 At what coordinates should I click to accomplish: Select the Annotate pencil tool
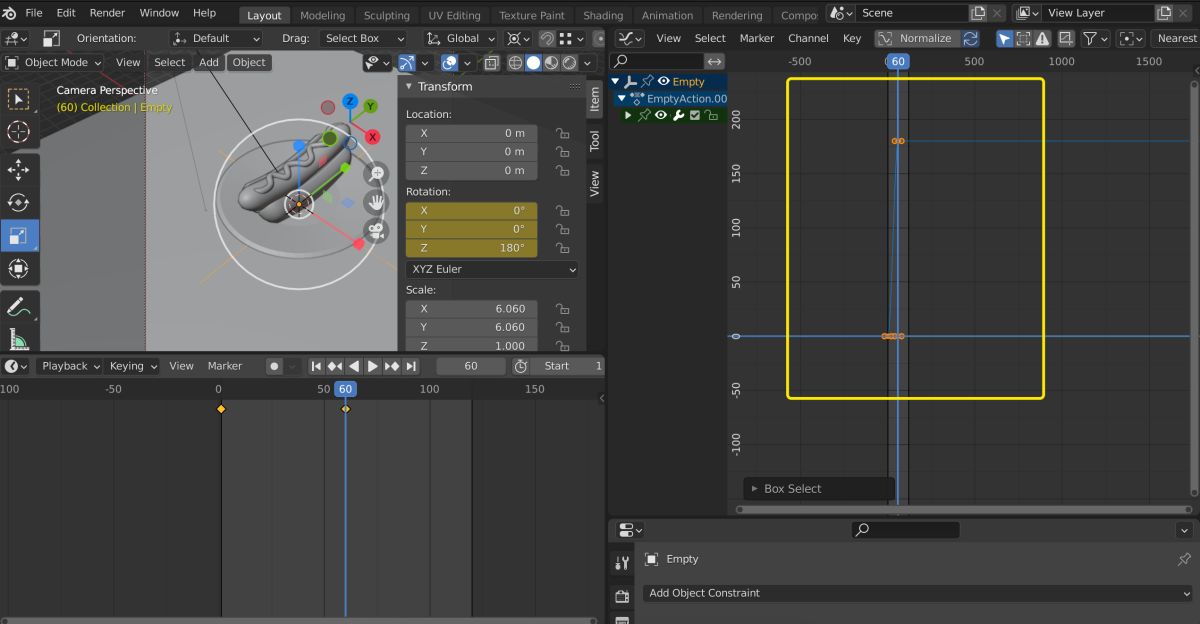click(x=19, y=305)
